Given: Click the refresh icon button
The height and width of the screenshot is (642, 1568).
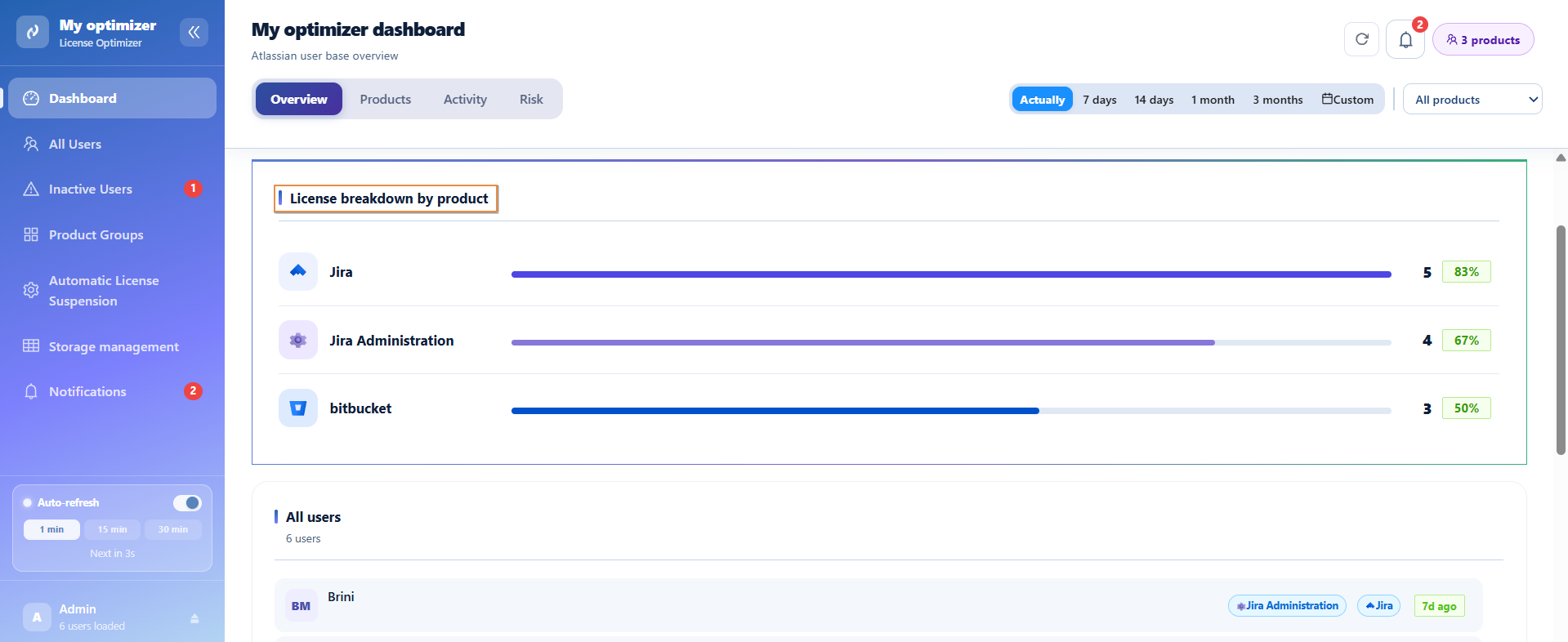Looking at the screenshot, I should (x=1361, y=39).
